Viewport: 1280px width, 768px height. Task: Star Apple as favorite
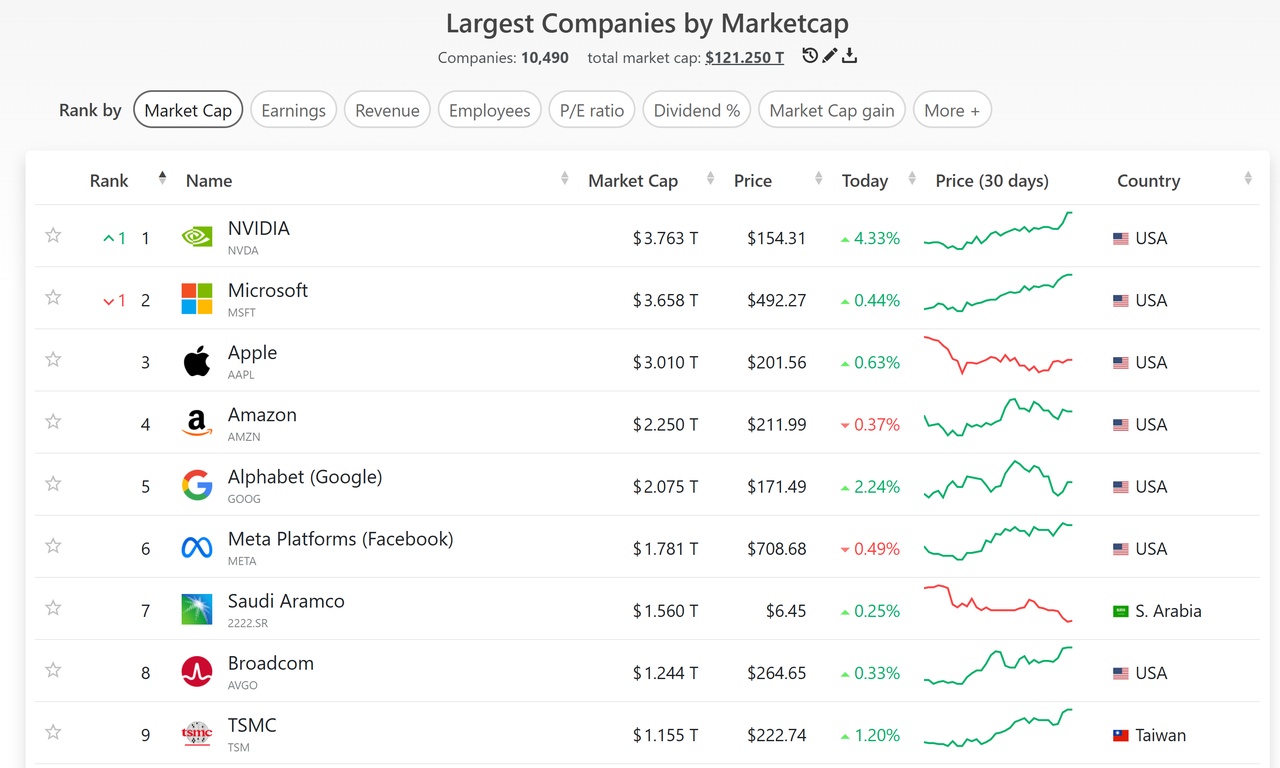click(53, 359)
